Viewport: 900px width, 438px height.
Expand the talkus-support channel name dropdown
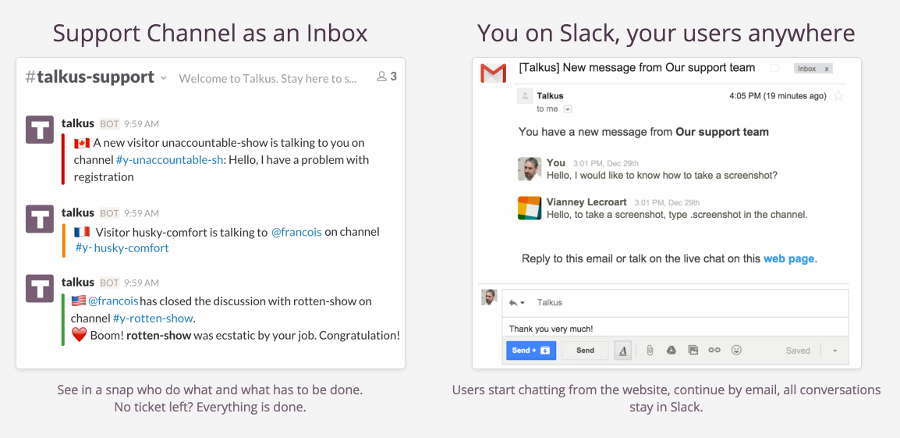coord(163,77)
